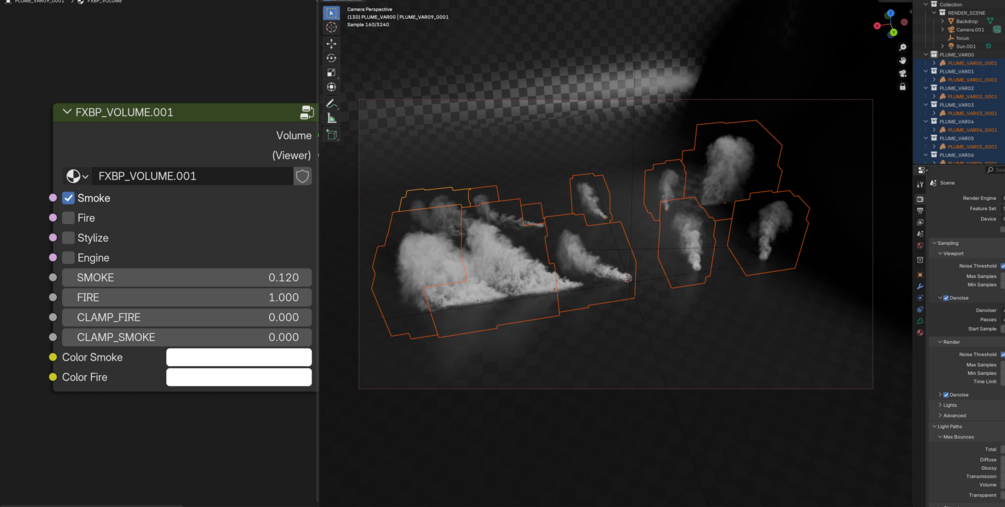This screenshot has height=507, width=1005.
Task: Expand the Backdrop object in outliner
Action: (942, 21)
